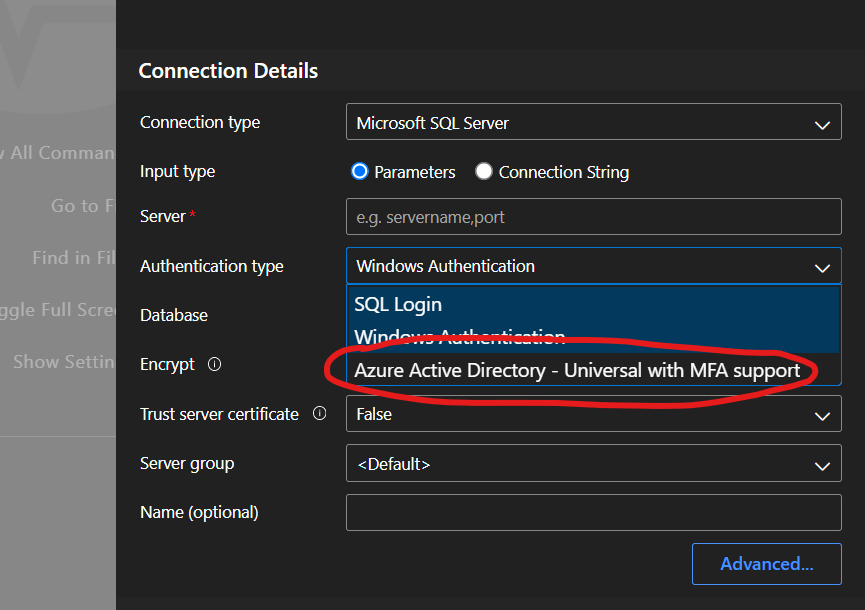
Task: Choose Windows Authentication option in list
Action: (x=594, y=337)
